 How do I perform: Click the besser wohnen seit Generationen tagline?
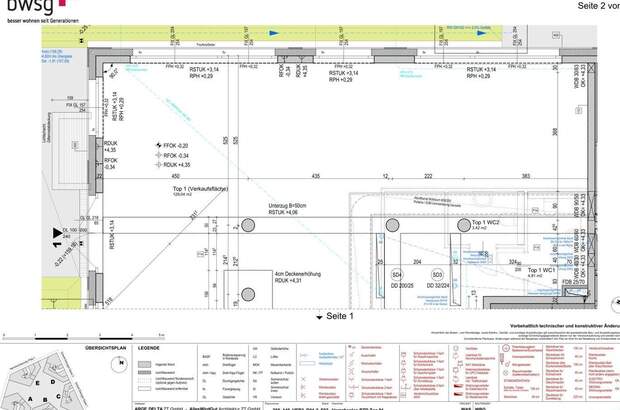pyautogui.click(x=43, y=21)
